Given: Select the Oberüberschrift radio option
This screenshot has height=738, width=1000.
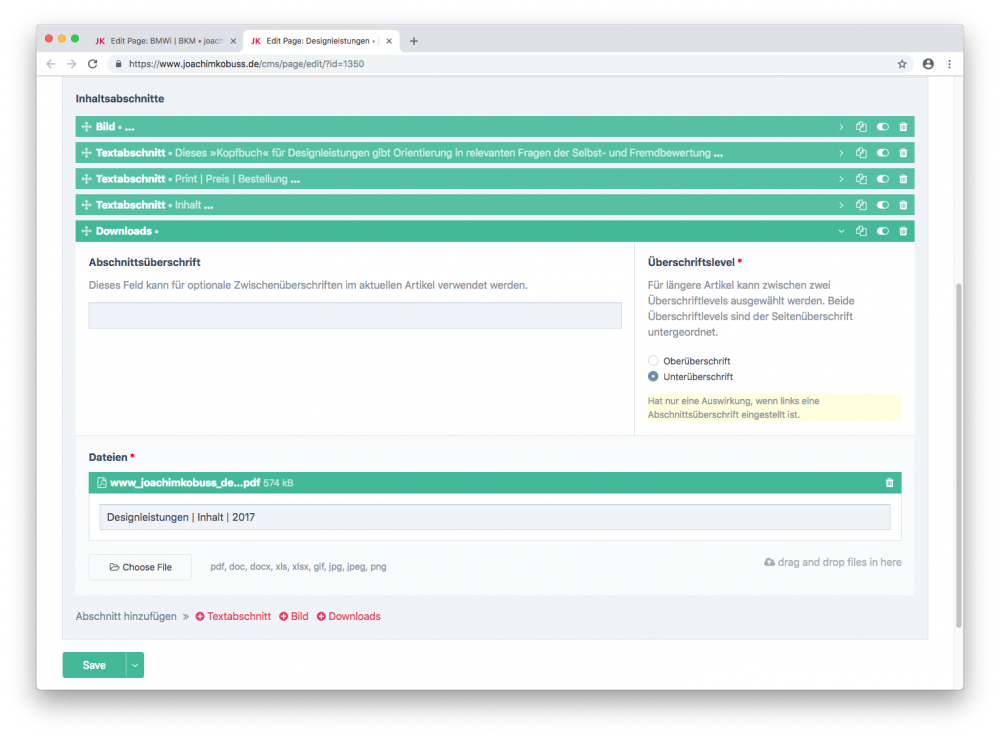Looking at the screenshot, I should click(654, 361).
